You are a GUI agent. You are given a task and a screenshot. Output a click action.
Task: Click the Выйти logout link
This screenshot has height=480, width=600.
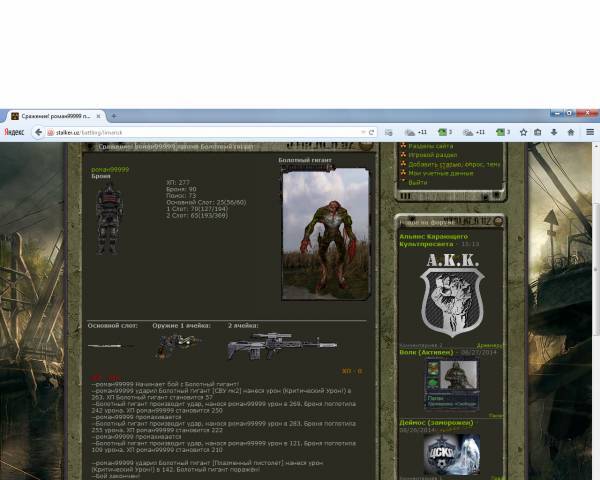[417, 183]
